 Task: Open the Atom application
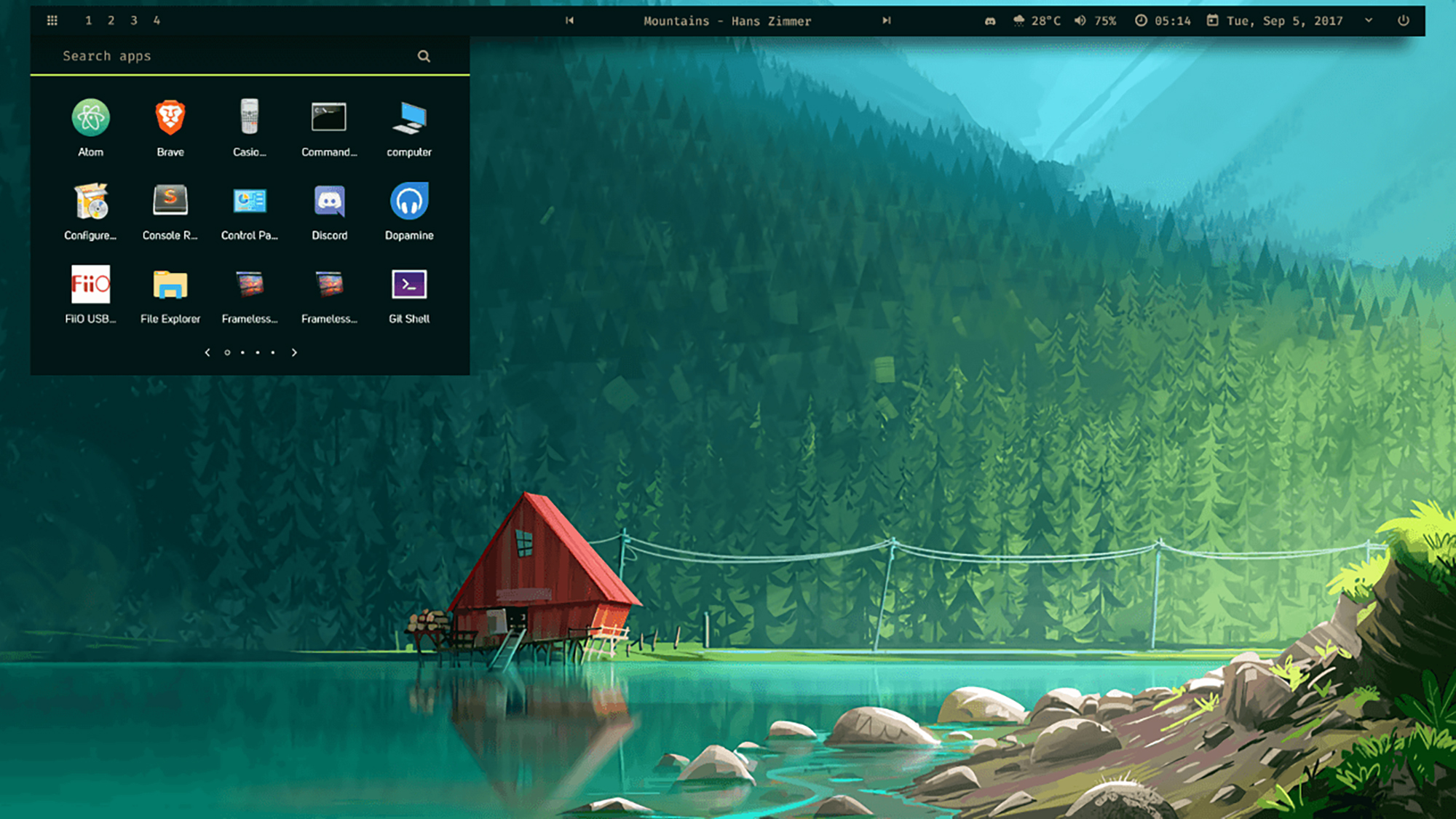[x=90, y=117]
